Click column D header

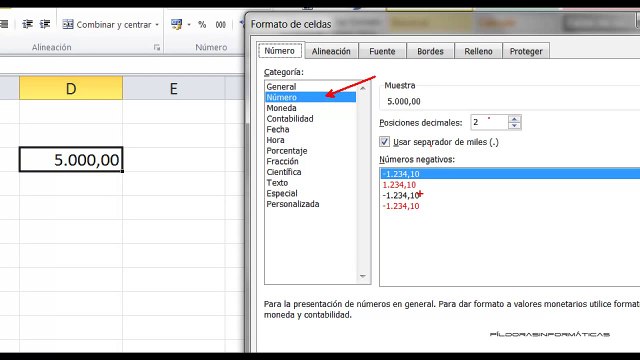pyautogui.click(x=71, y=88)
